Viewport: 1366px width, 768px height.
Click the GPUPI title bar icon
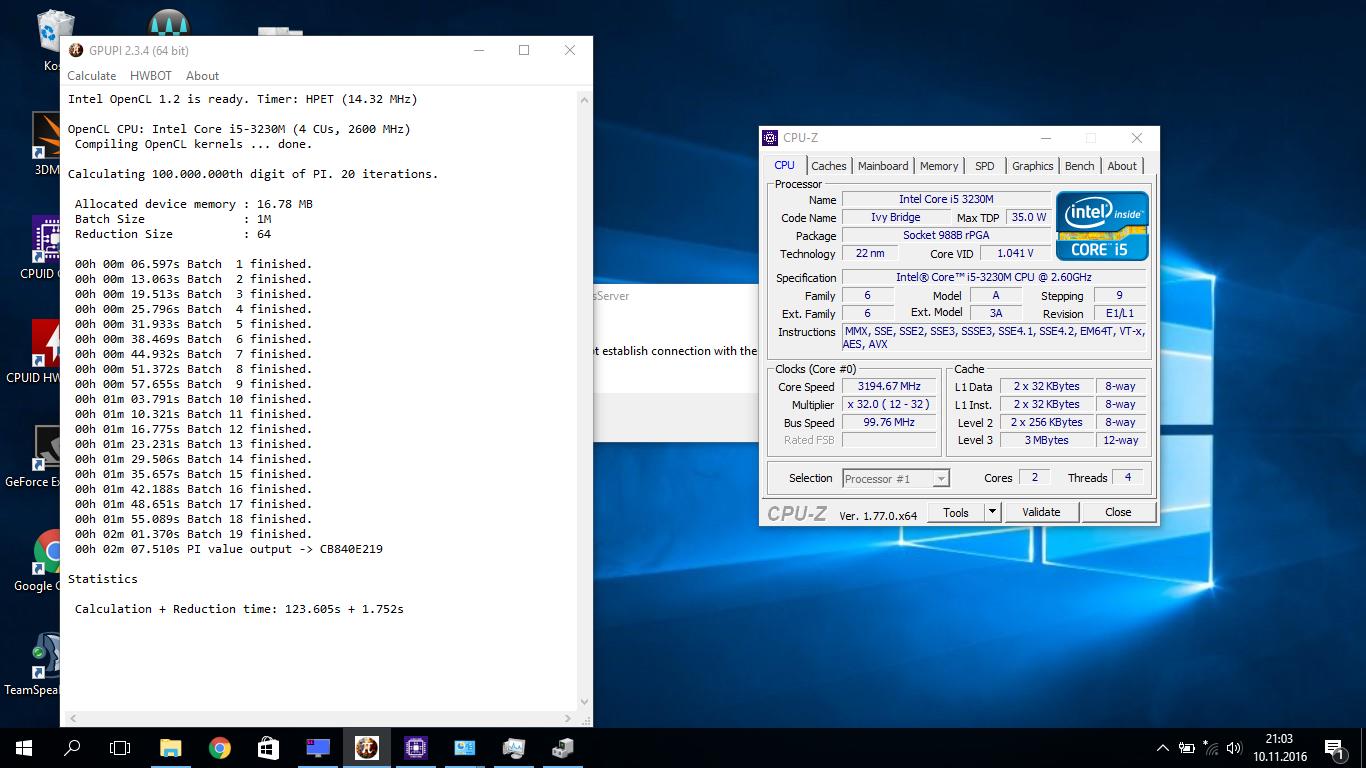click(76, 50)
